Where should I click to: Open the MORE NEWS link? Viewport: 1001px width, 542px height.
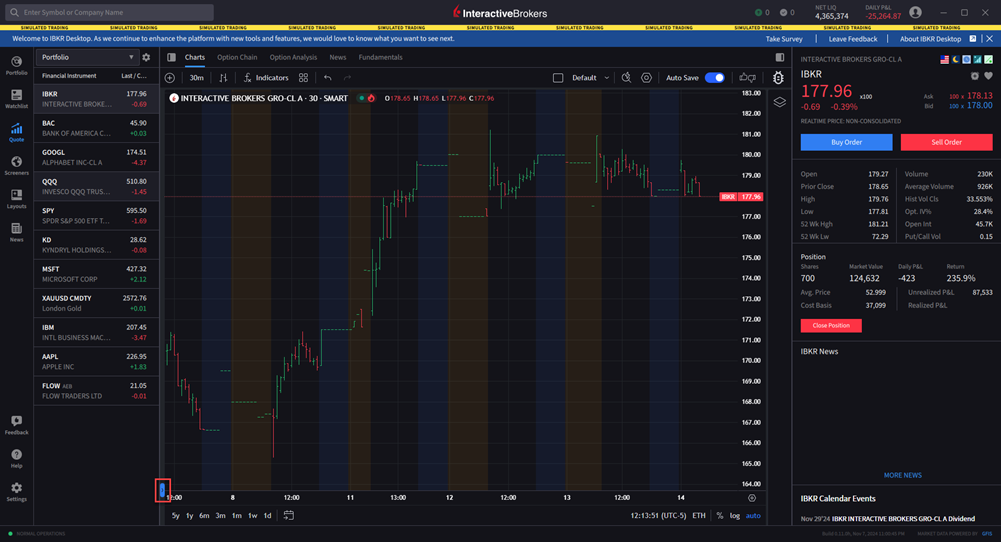(x=902, y=475)
